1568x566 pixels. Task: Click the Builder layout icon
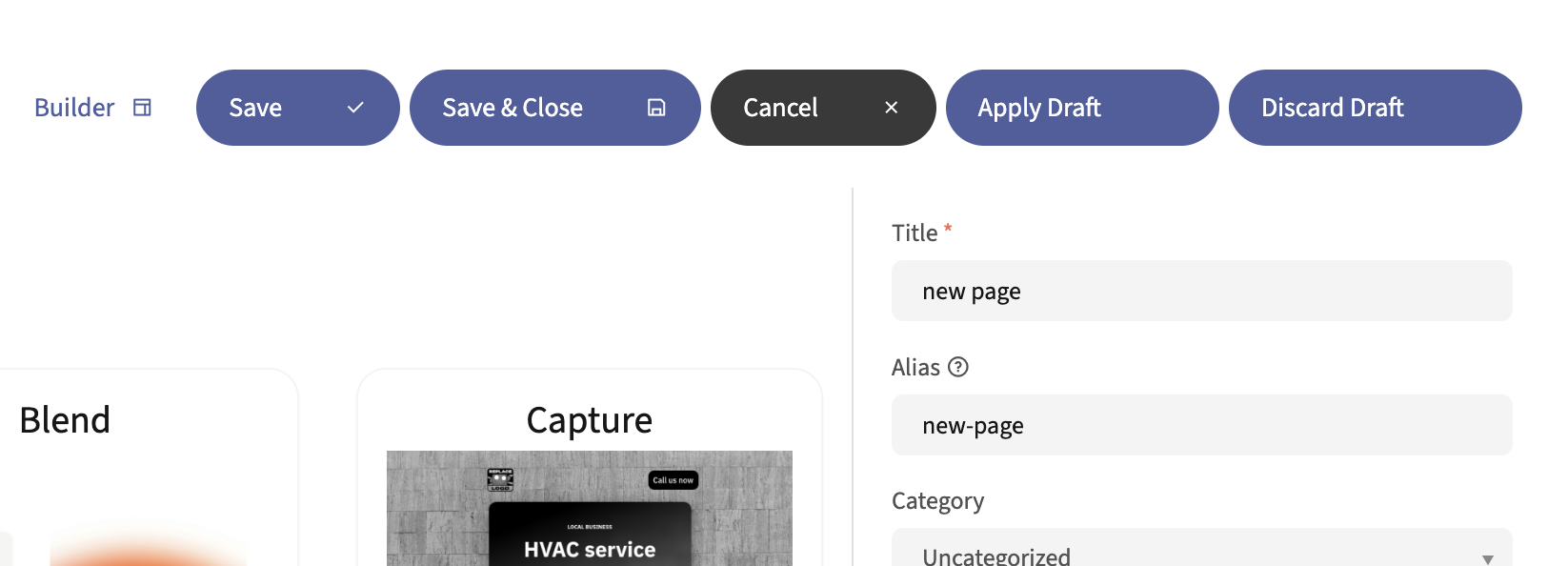click(142, 108)
